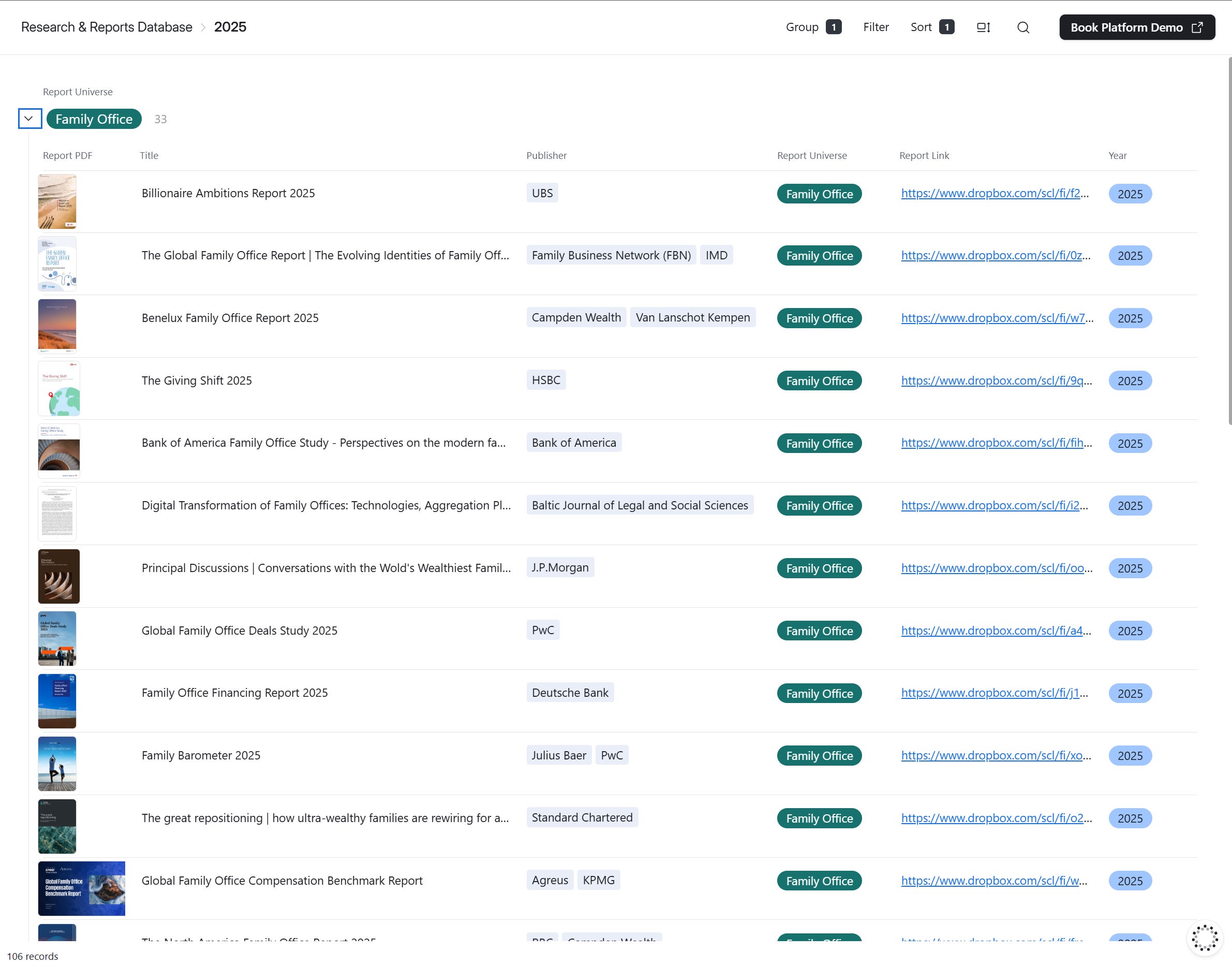
Task: Open the Family Barometer 2025 cover thumbnail
Action: [57, 763]
